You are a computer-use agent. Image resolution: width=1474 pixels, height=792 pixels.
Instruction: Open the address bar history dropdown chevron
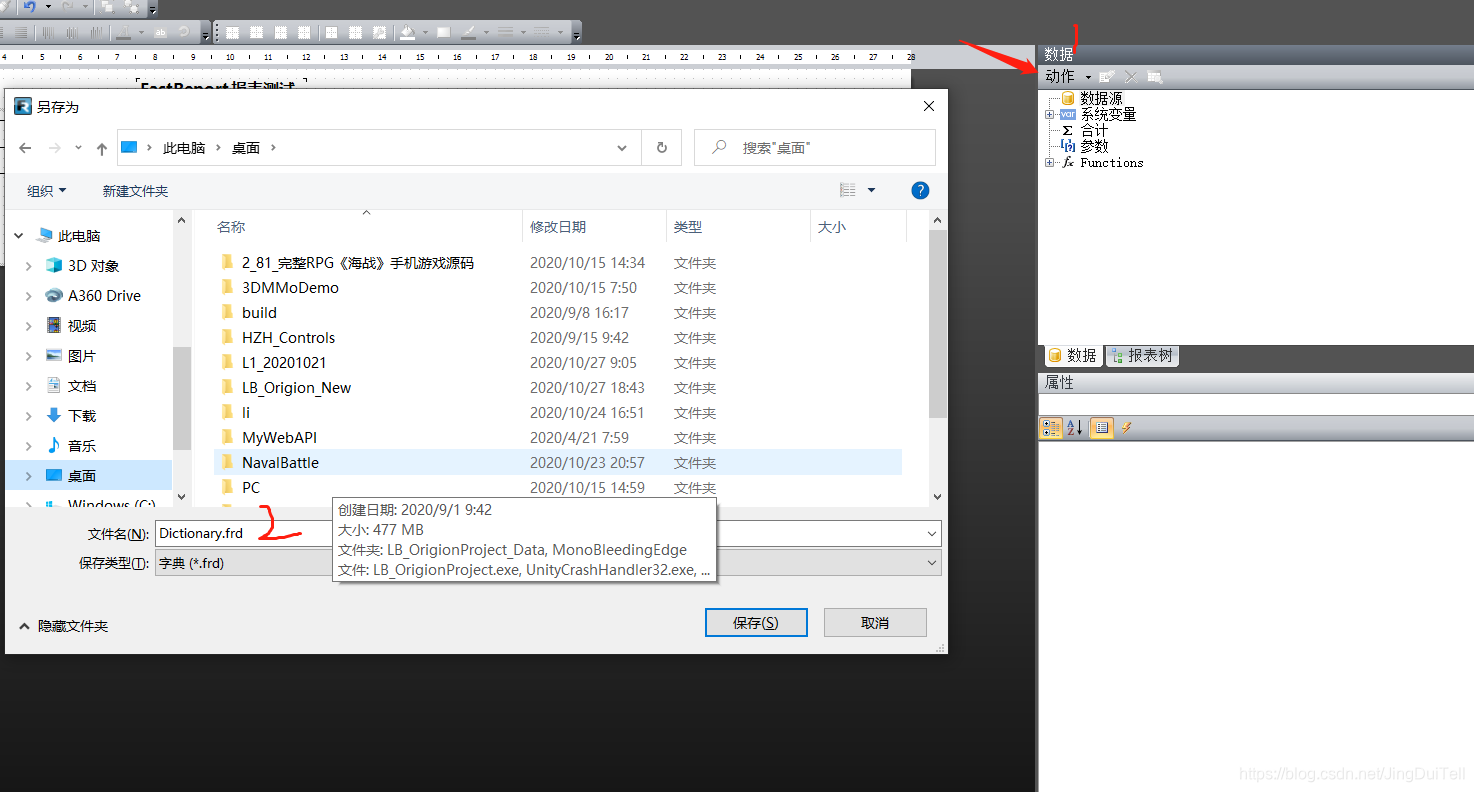tap(622, 148)
